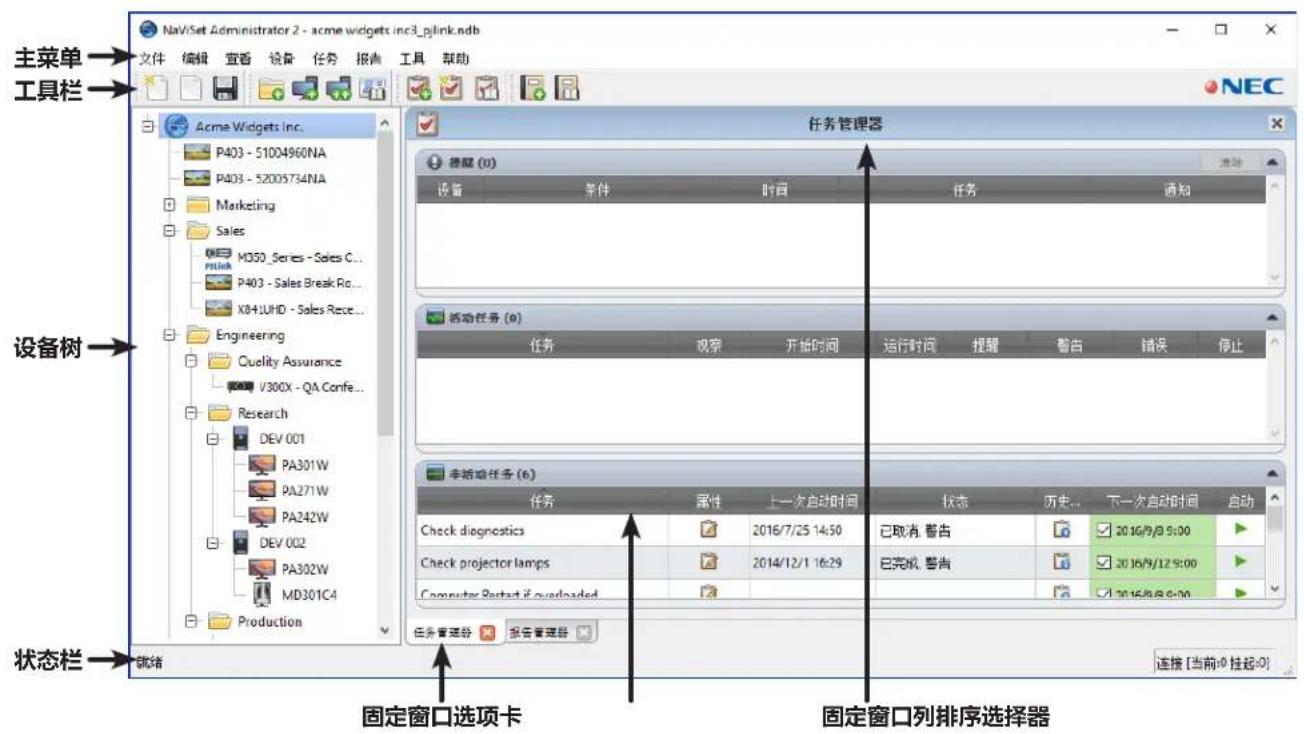Screen dimensions: 1304x734
Task: Click the add task clipboard icon
Action: coord(419,89)
